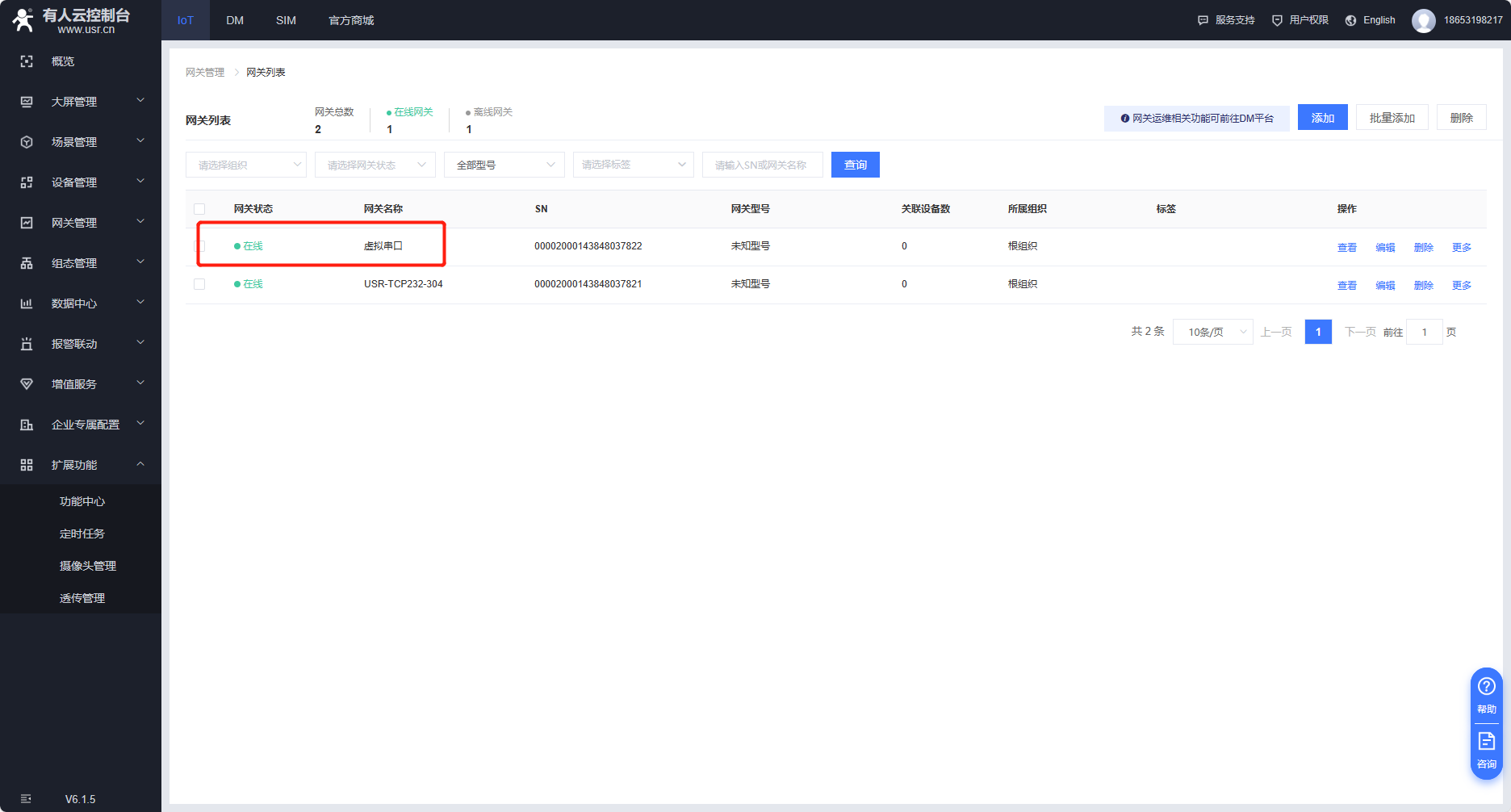This screenshot has width=1511, height=812.
Task: Click the 增值服务 diamond icon
Action: coord(27,384)
